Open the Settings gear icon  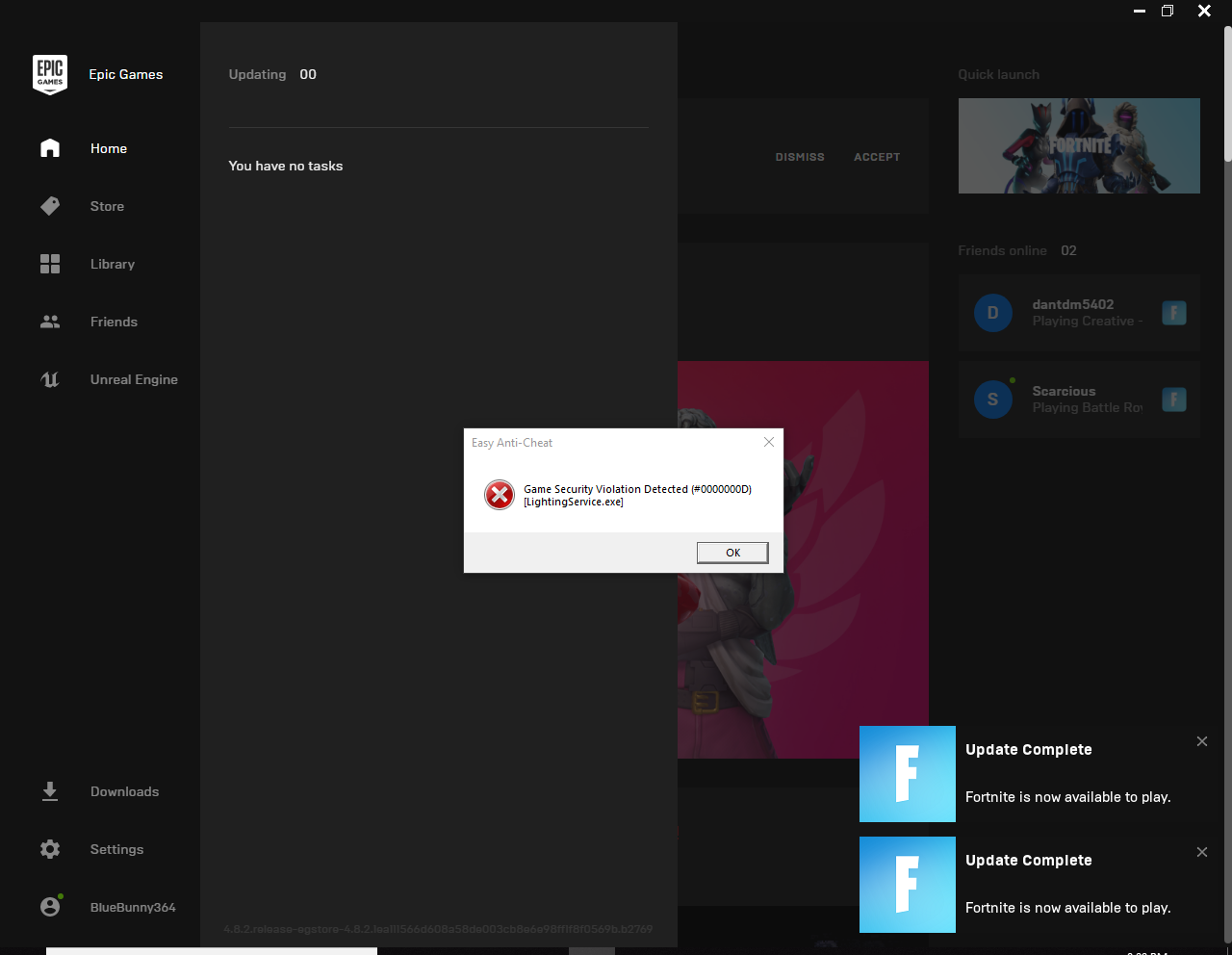coord(50,849)
